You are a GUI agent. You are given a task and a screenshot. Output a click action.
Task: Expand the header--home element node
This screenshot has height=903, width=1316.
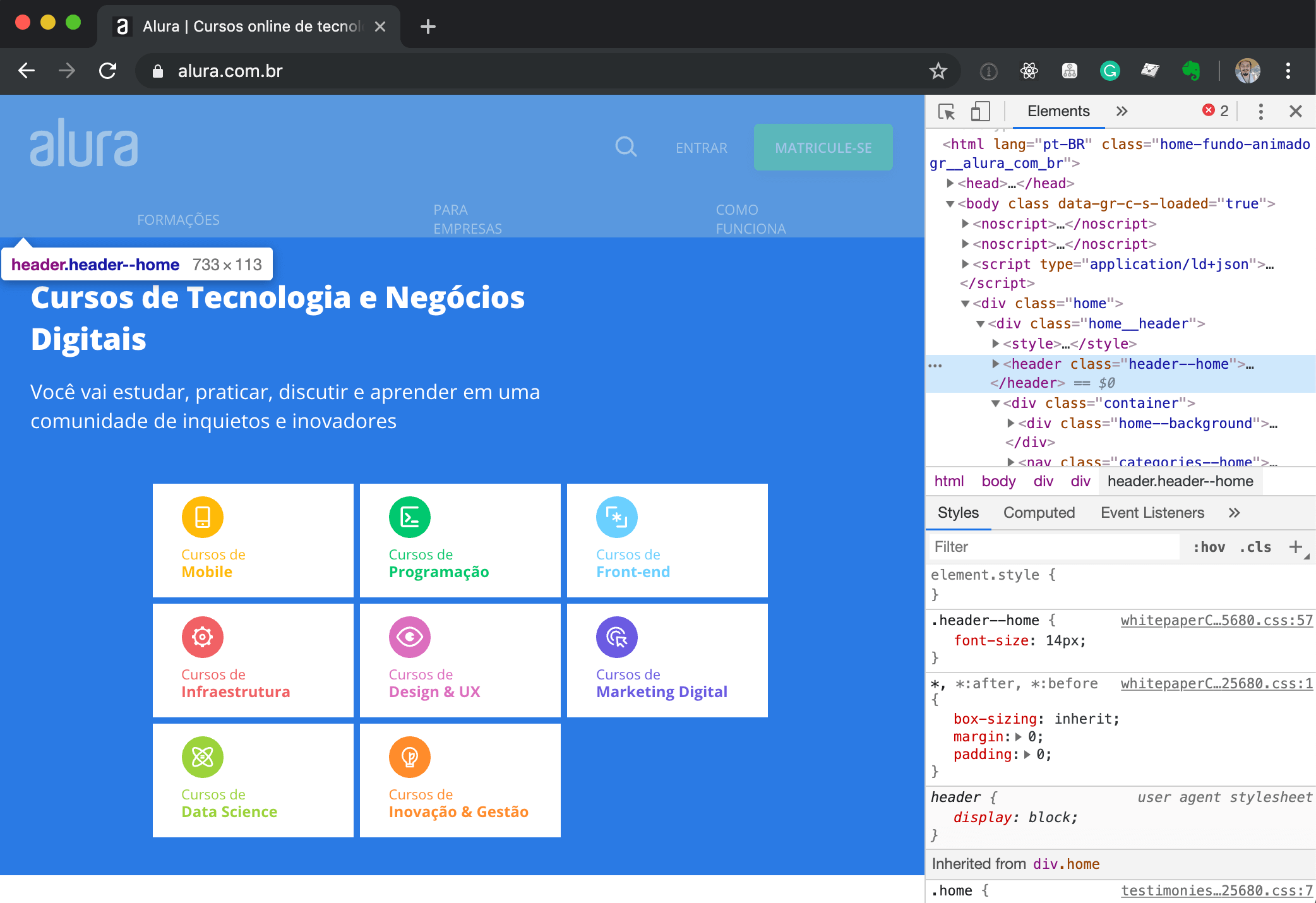995,364
